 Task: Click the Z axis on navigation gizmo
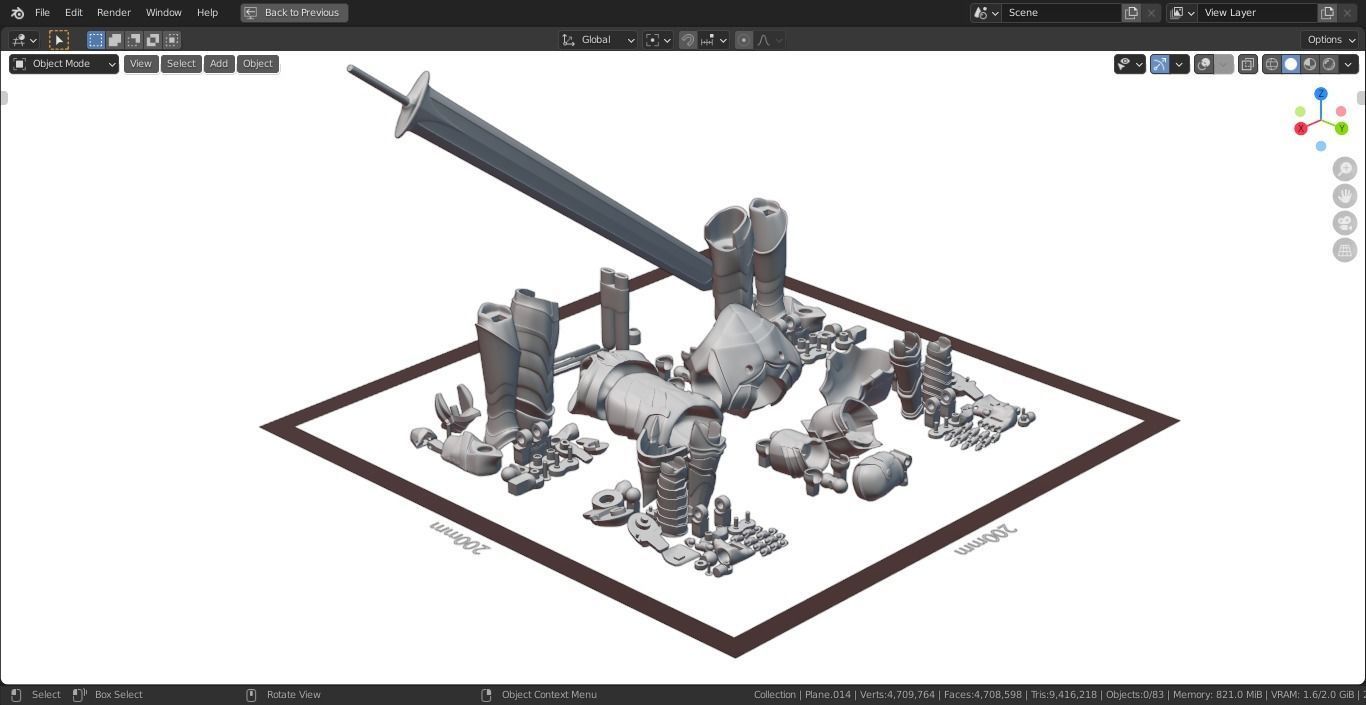tap(1321, 94)
